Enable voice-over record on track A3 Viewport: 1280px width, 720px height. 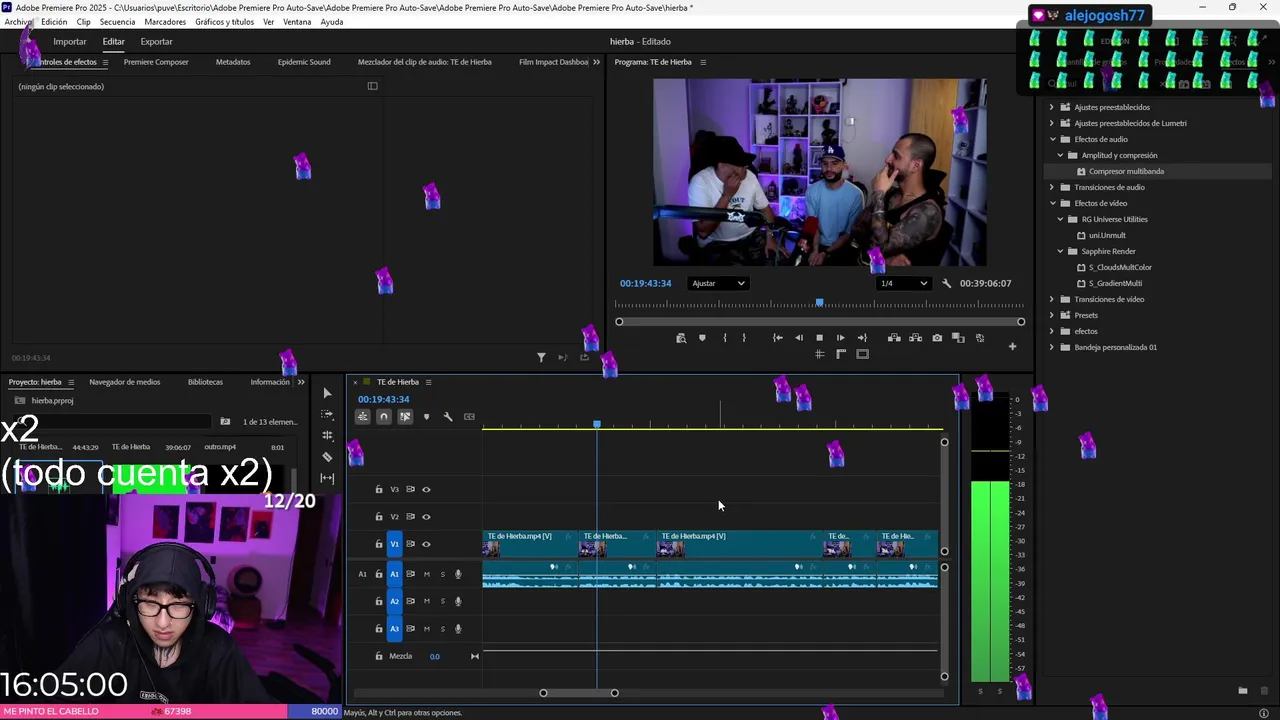pos(458,629)
